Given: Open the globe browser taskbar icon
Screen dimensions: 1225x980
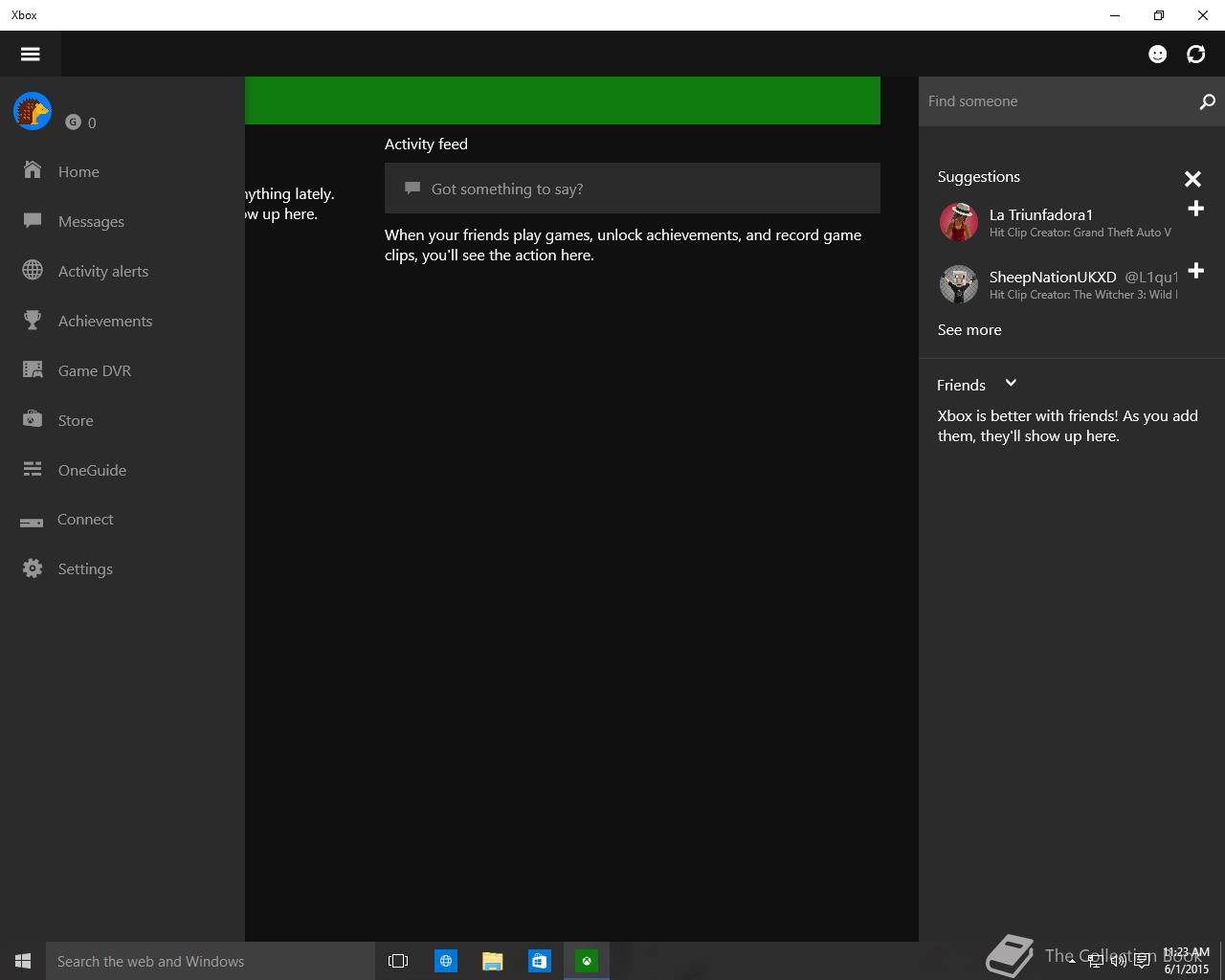Looking at the screenshot, I should (x=446, y=961).
